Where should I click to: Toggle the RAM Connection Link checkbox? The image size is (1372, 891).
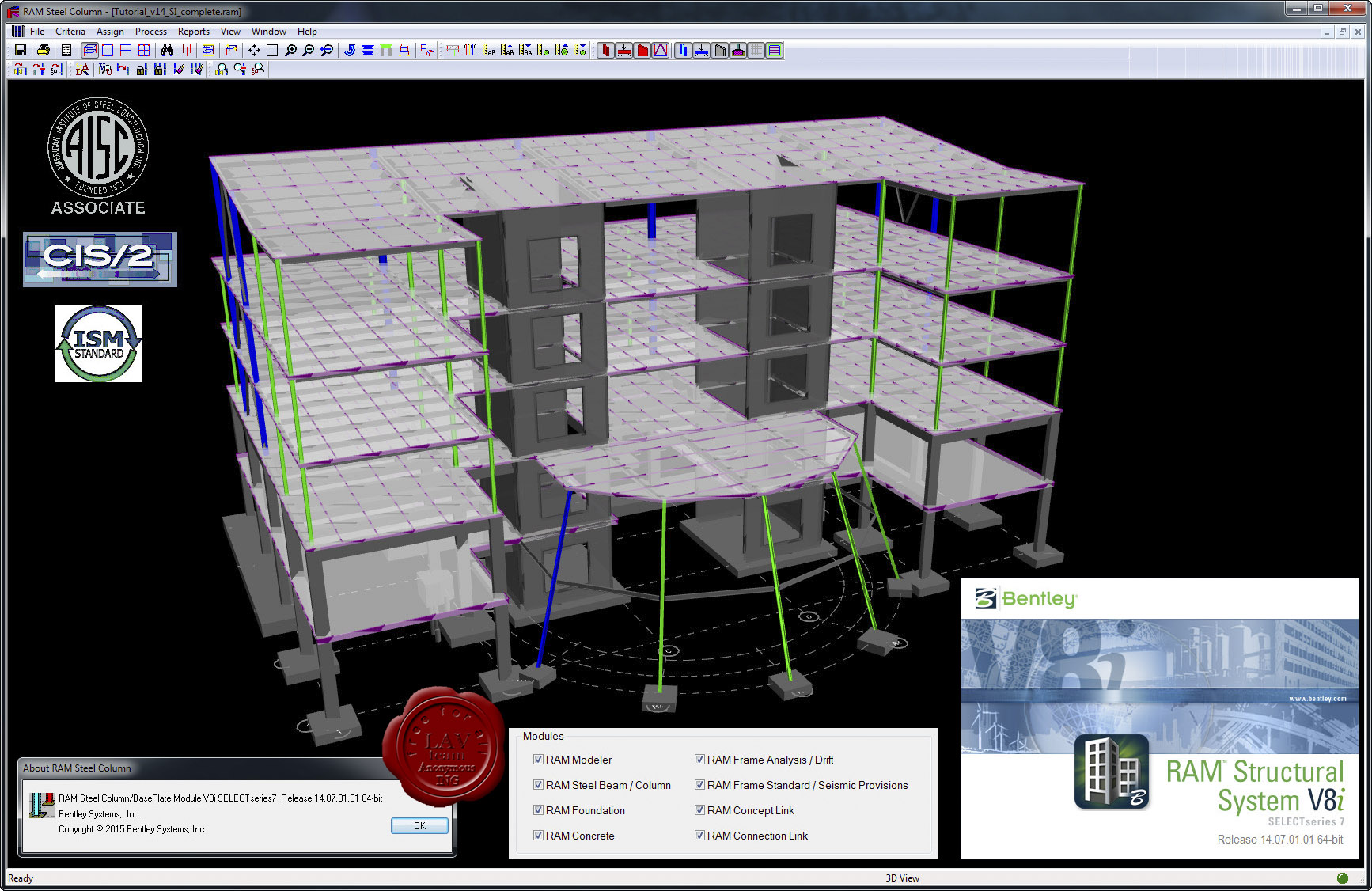click(x=699, y=836)
